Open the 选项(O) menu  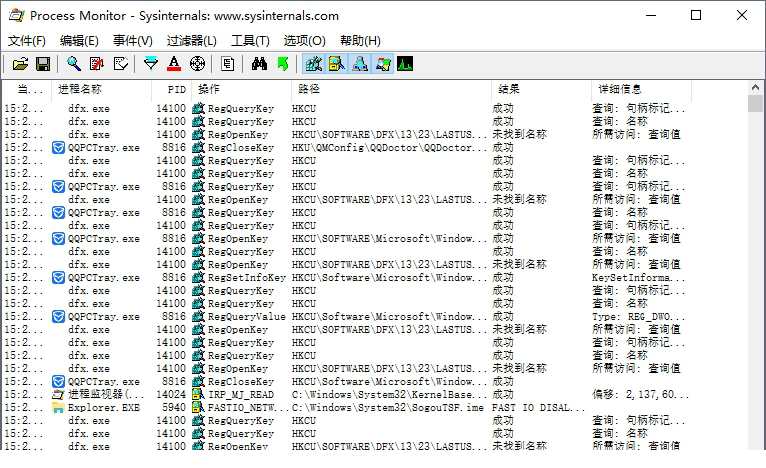(x=304, y=41)
